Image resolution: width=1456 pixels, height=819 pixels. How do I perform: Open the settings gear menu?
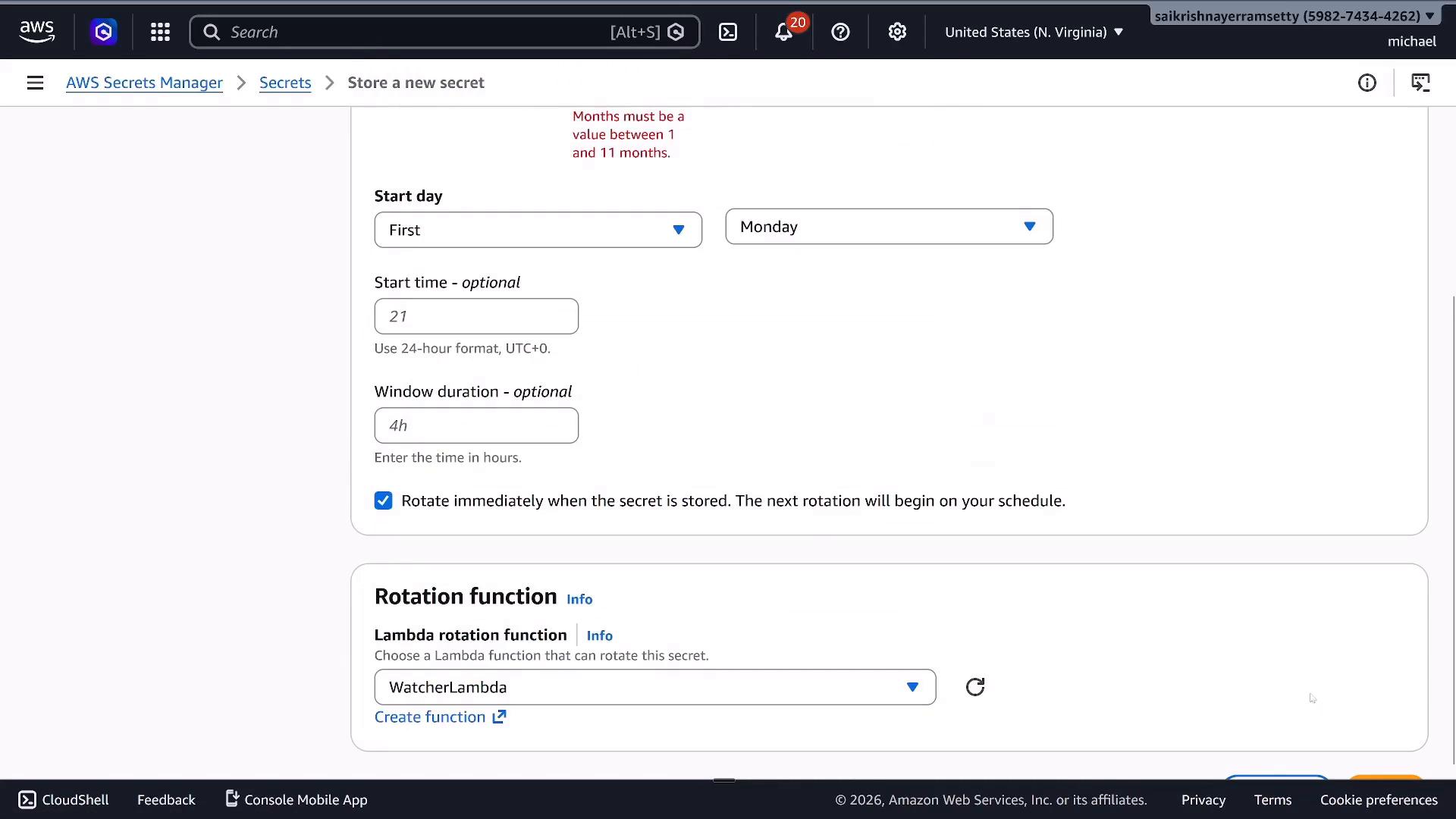click(x=897, y=32)
